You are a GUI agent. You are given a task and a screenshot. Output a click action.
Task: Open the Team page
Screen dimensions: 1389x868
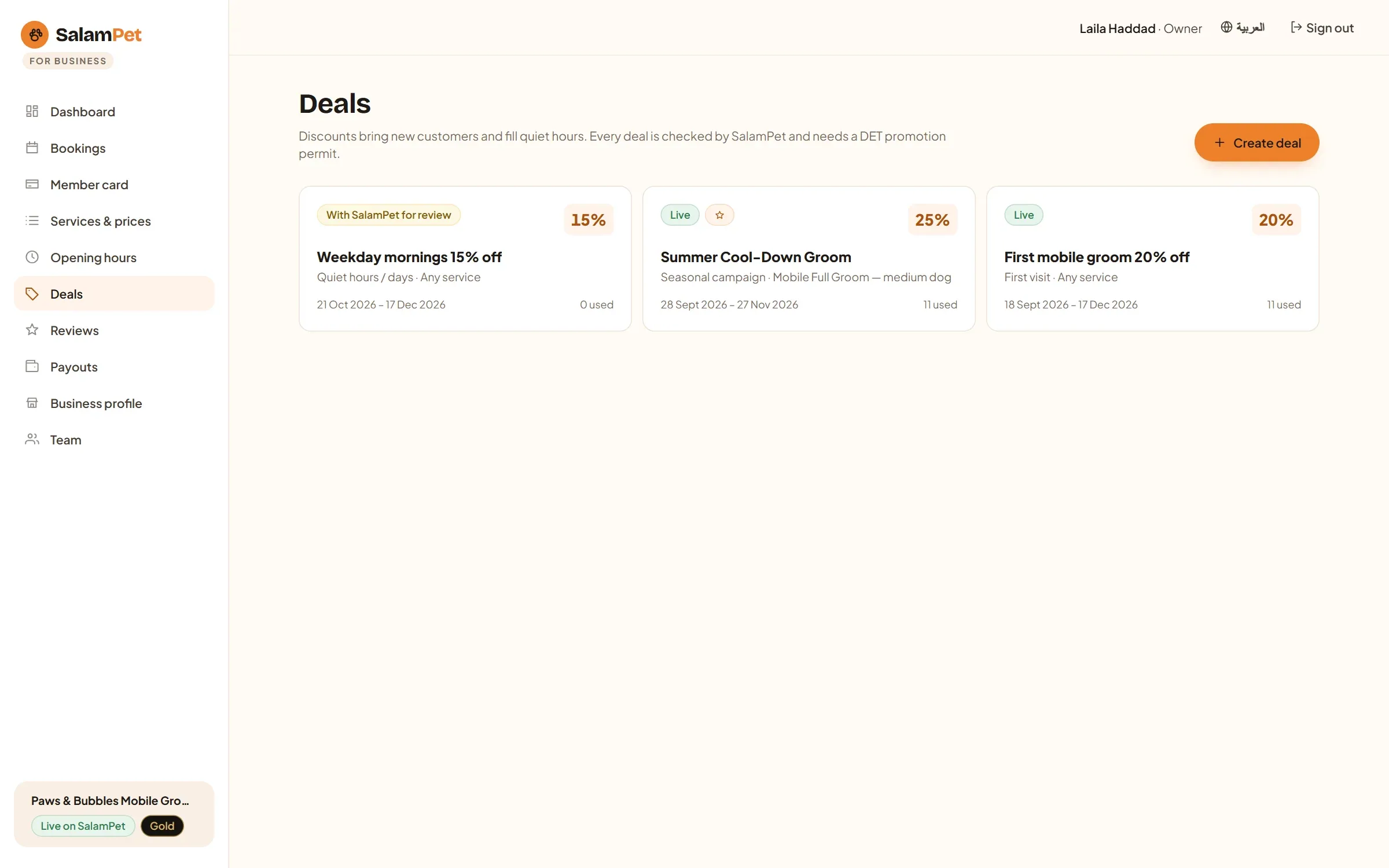click(114, 439)
